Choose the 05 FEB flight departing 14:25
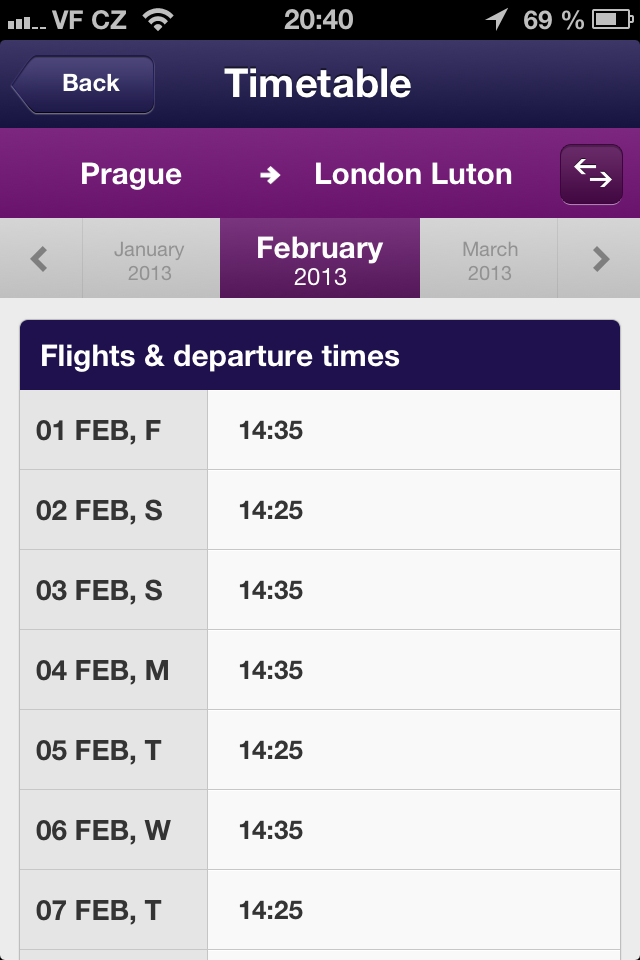The image size is (640, 960). pyautogui.click(x=320, y=750)
